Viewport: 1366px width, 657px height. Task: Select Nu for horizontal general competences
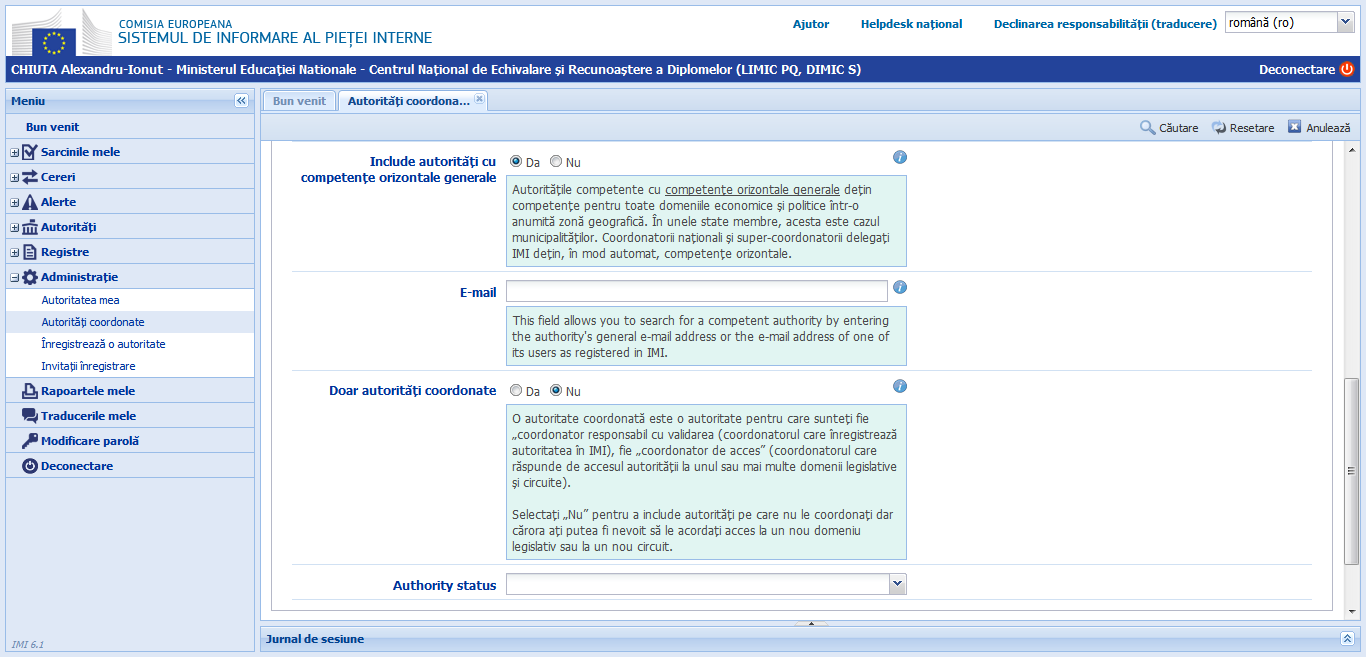[556, 162]
